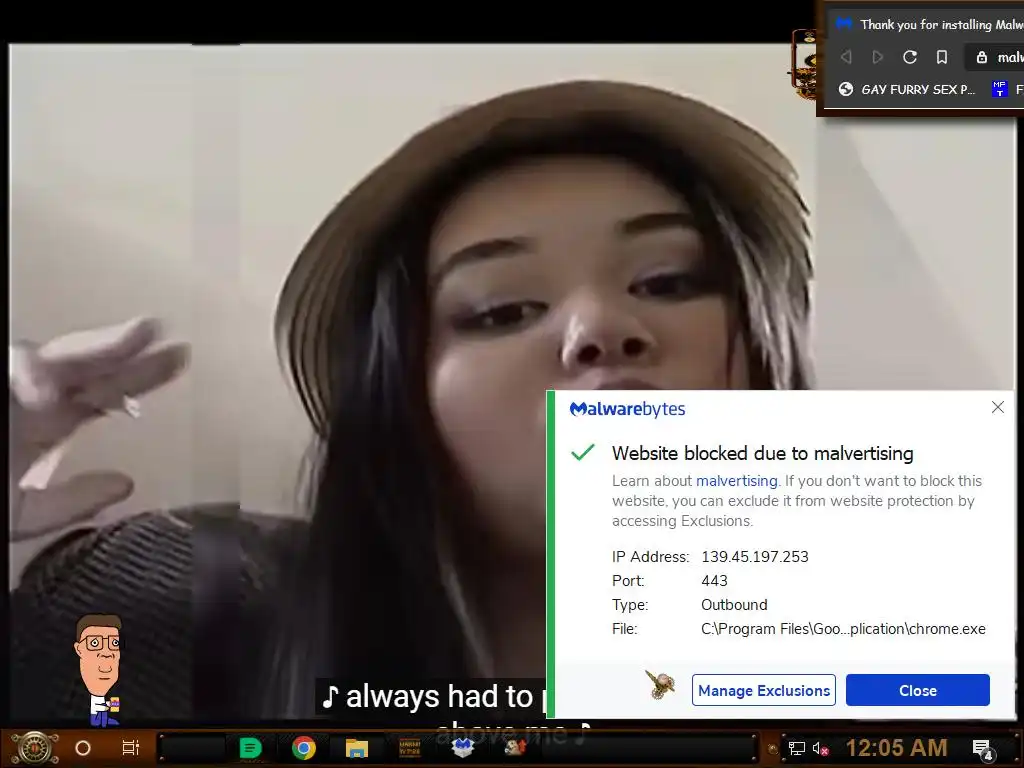Click the Malwarebytes logo in the alert
The image size is (1024, 768).
627,409
